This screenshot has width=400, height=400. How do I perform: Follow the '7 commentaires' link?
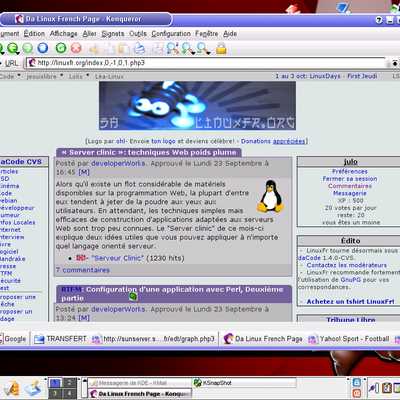(x=83, y=270)
